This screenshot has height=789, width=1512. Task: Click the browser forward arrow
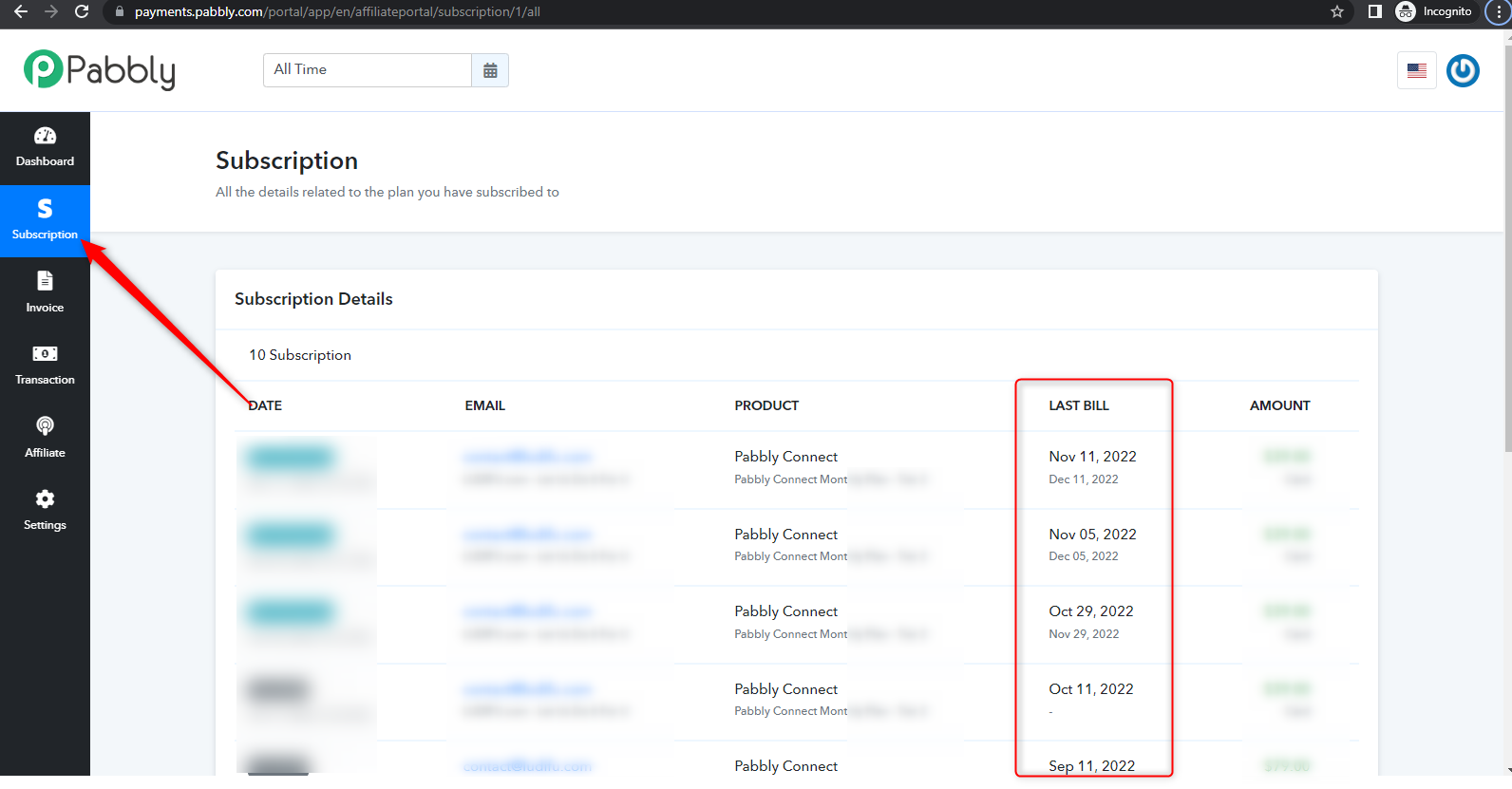(x=51, y=11)
